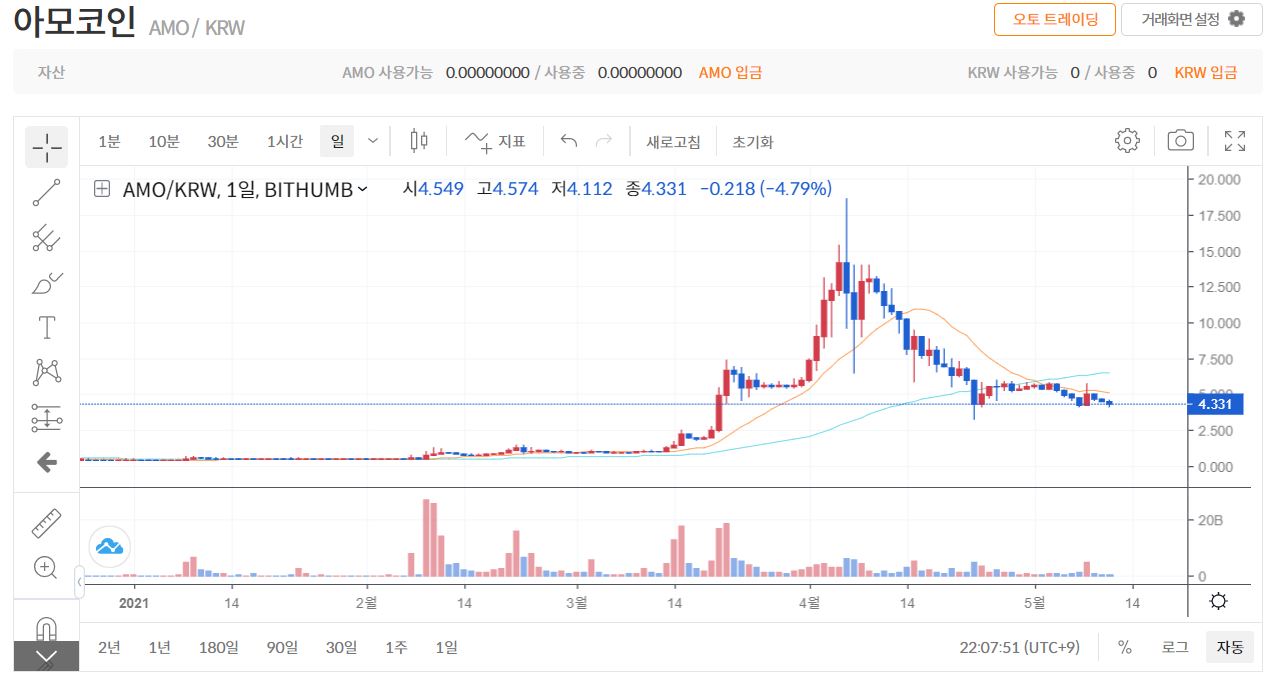Click the 4월 date axis label
Screen dimensions: 1274x684
click(x=809, y=602)
